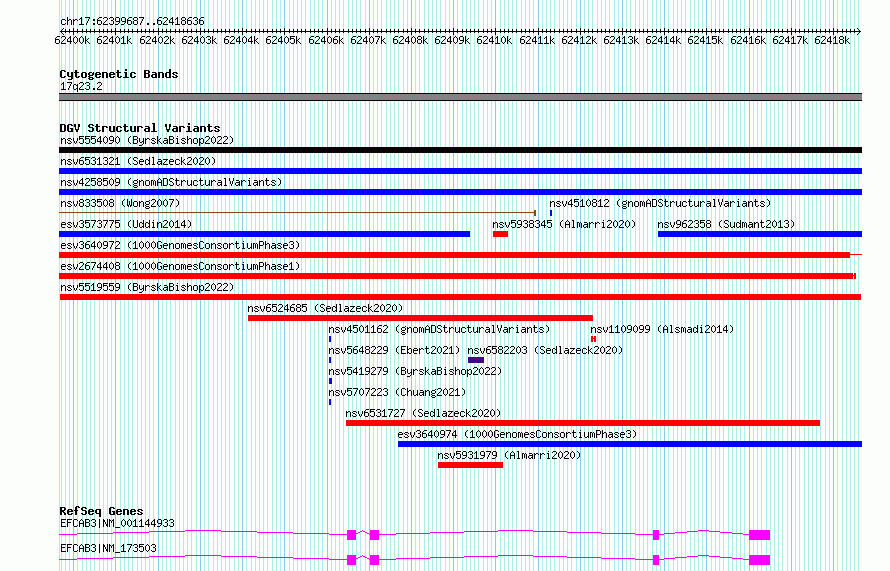Click the blue esv3573775 Uddin2014 bar
890x571 pixels.
pyautogui.click(x=265, y=234)
